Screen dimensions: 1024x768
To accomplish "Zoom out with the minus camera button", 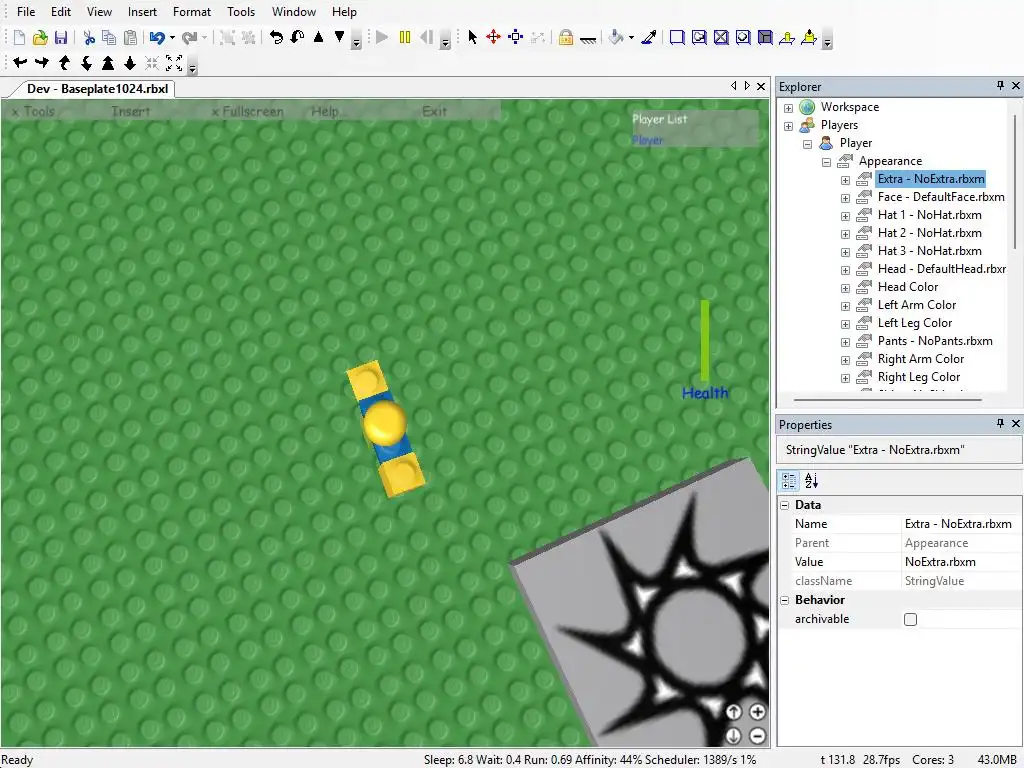I will point(757,736).
